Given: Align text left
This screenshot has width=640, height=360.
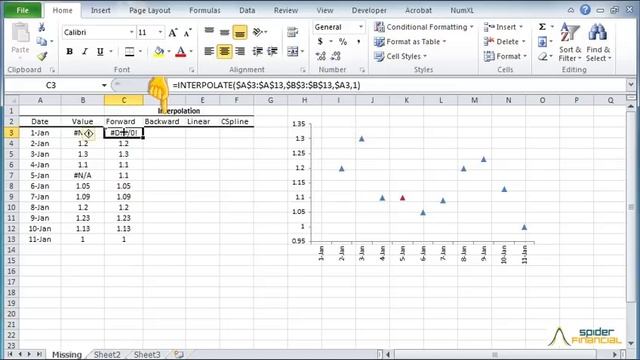Looking at the screenshot, I should coord(209,51).
